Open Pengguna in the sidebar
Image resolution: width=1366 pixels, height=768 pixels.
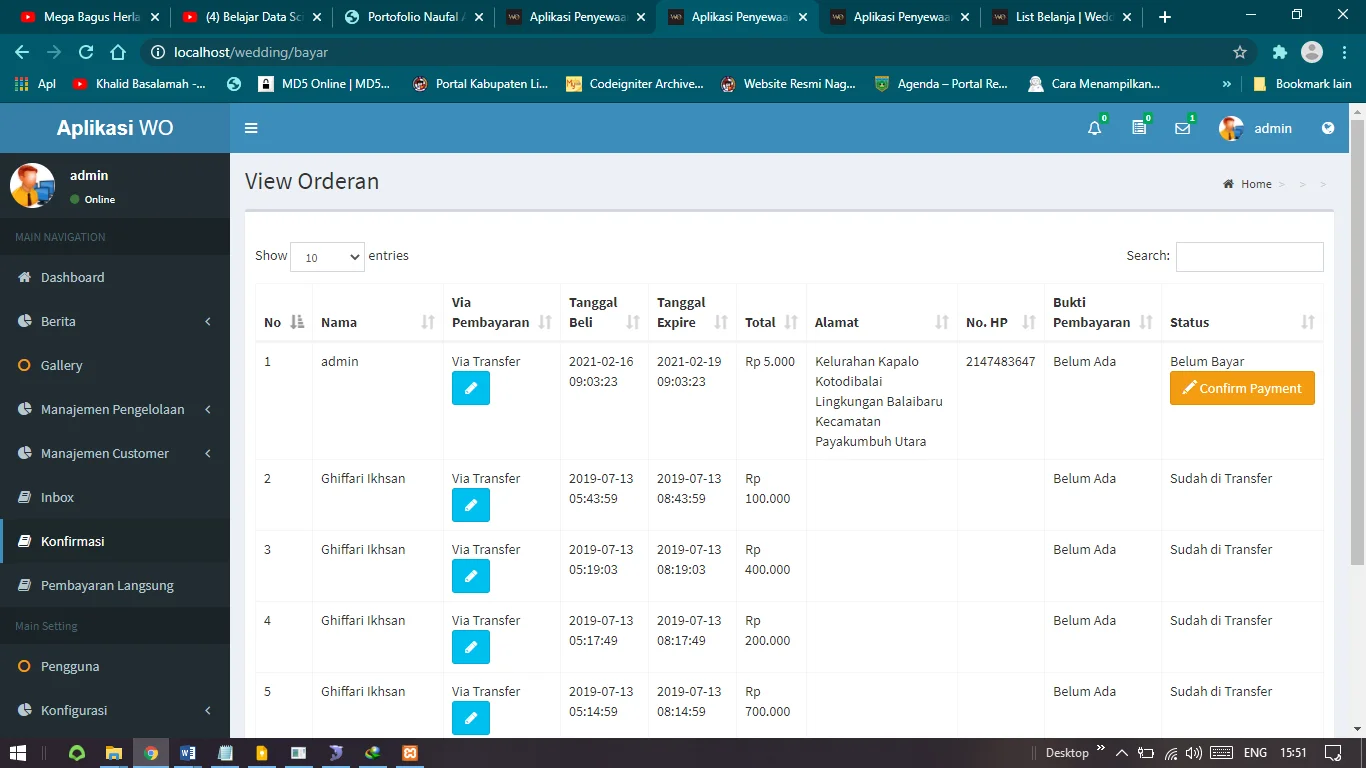115,666
